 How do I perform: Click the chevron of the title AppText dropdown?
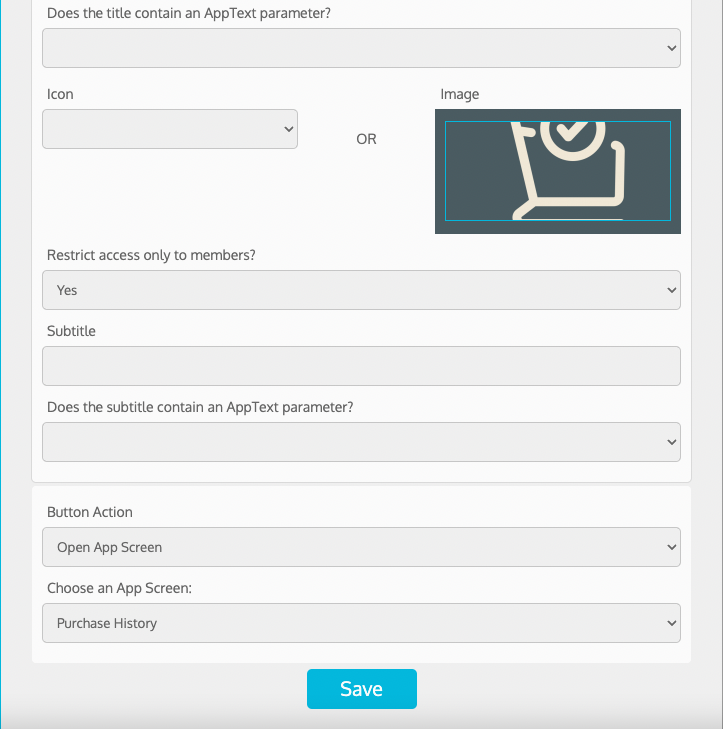pos(671,48)
